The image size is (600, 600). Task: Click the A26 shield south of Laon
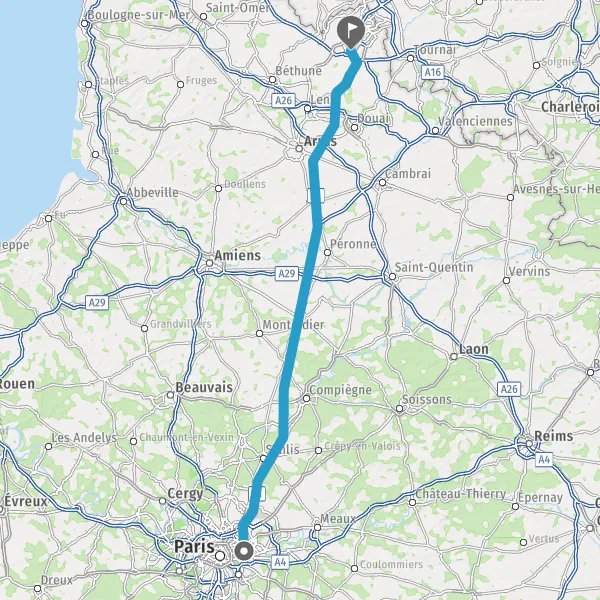tap(509, 389)
